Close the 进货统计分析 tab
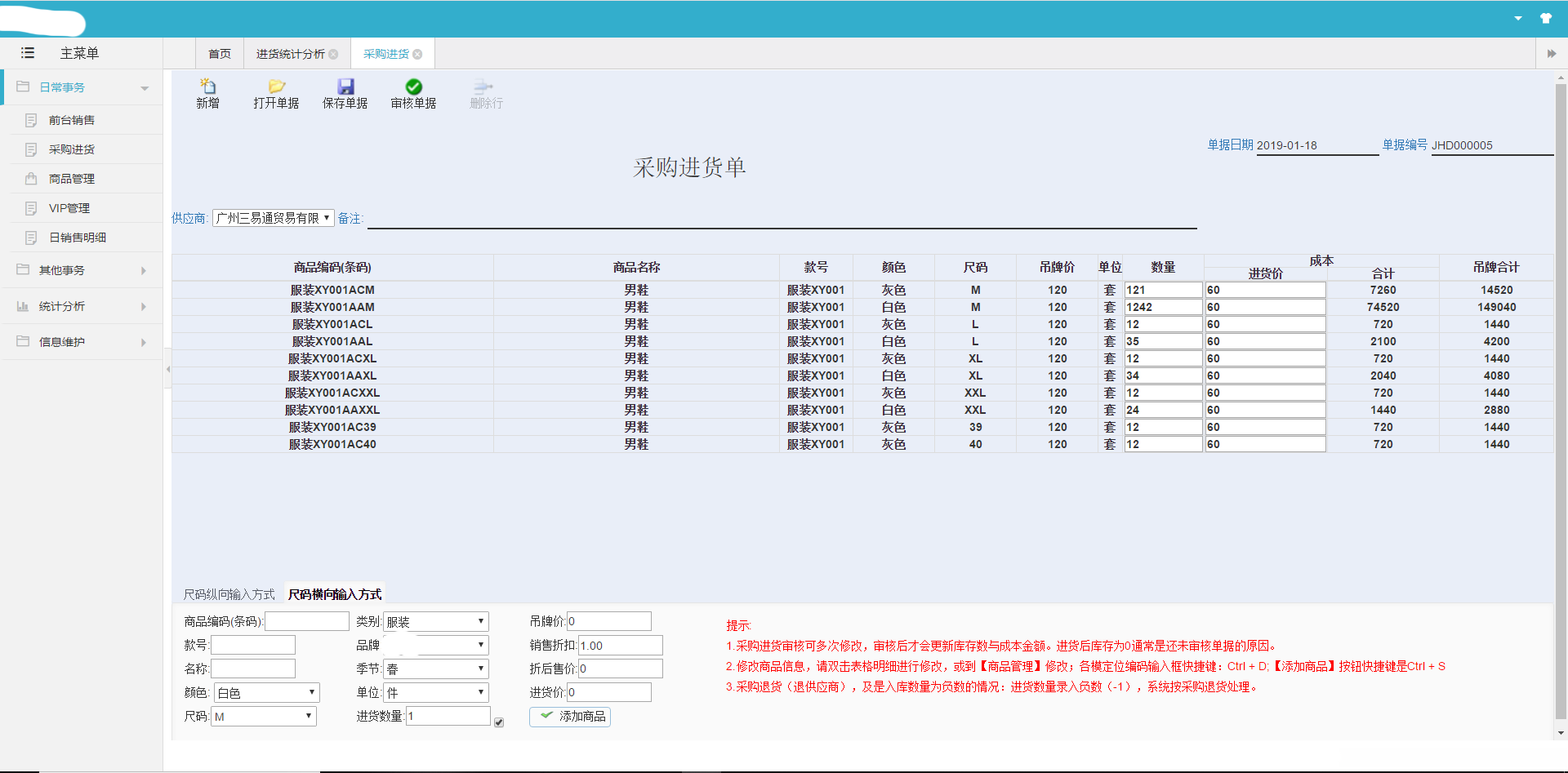Image resolution: width=1568 pixels, height=773 pixels. coord(333,55)
